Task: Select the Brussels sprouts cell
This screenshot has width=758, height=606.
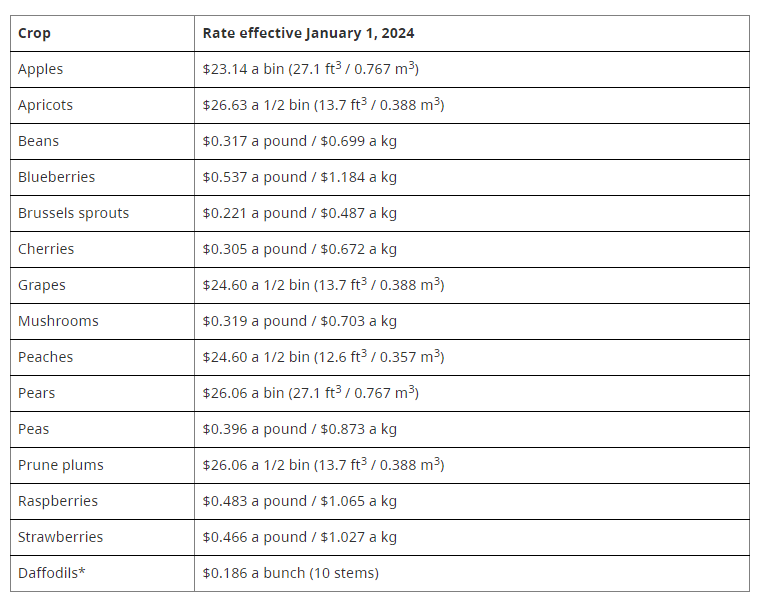Action: tap(73, 213)
